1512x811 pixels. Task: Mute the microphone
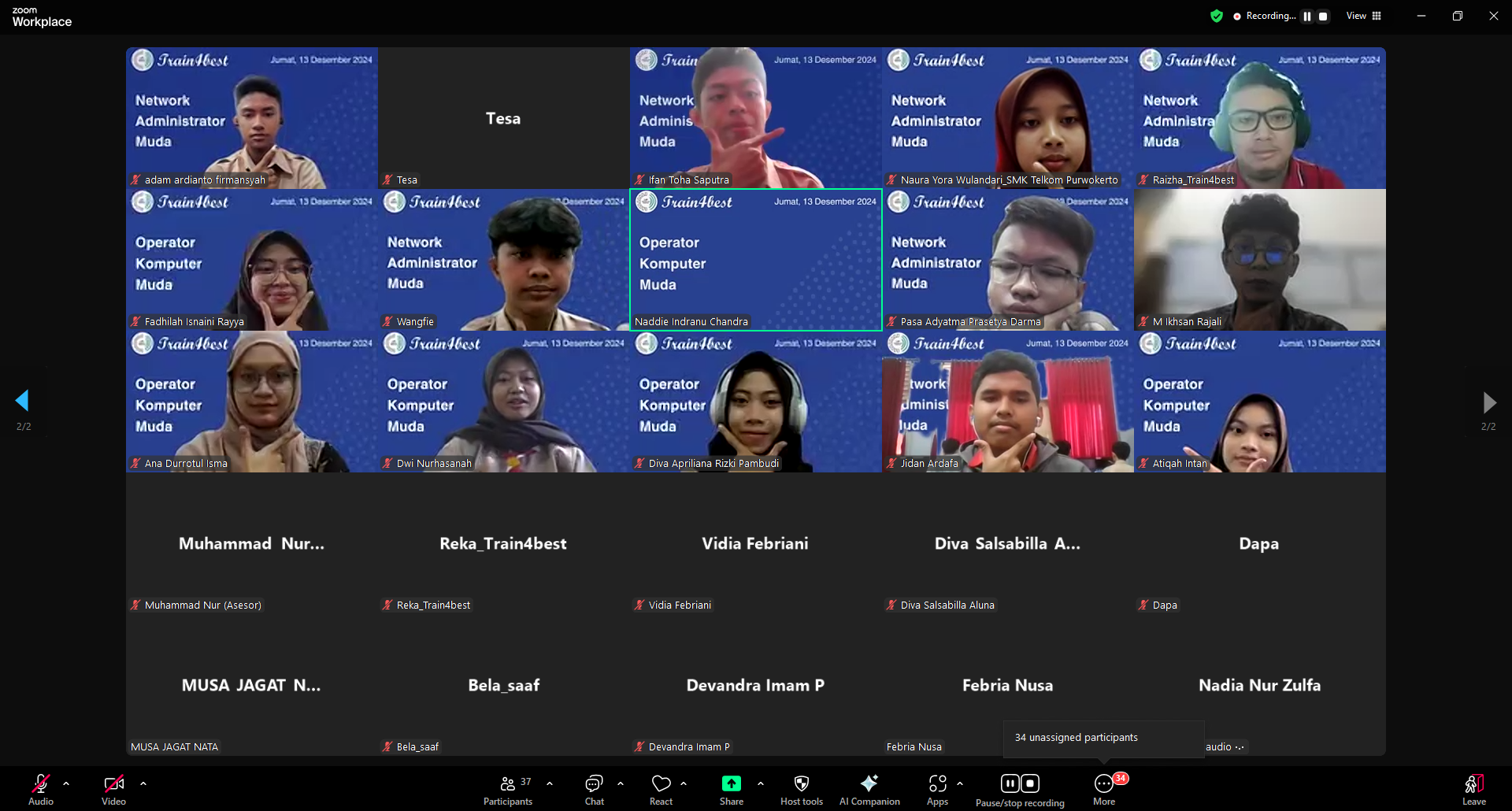[x=40, y=785]
